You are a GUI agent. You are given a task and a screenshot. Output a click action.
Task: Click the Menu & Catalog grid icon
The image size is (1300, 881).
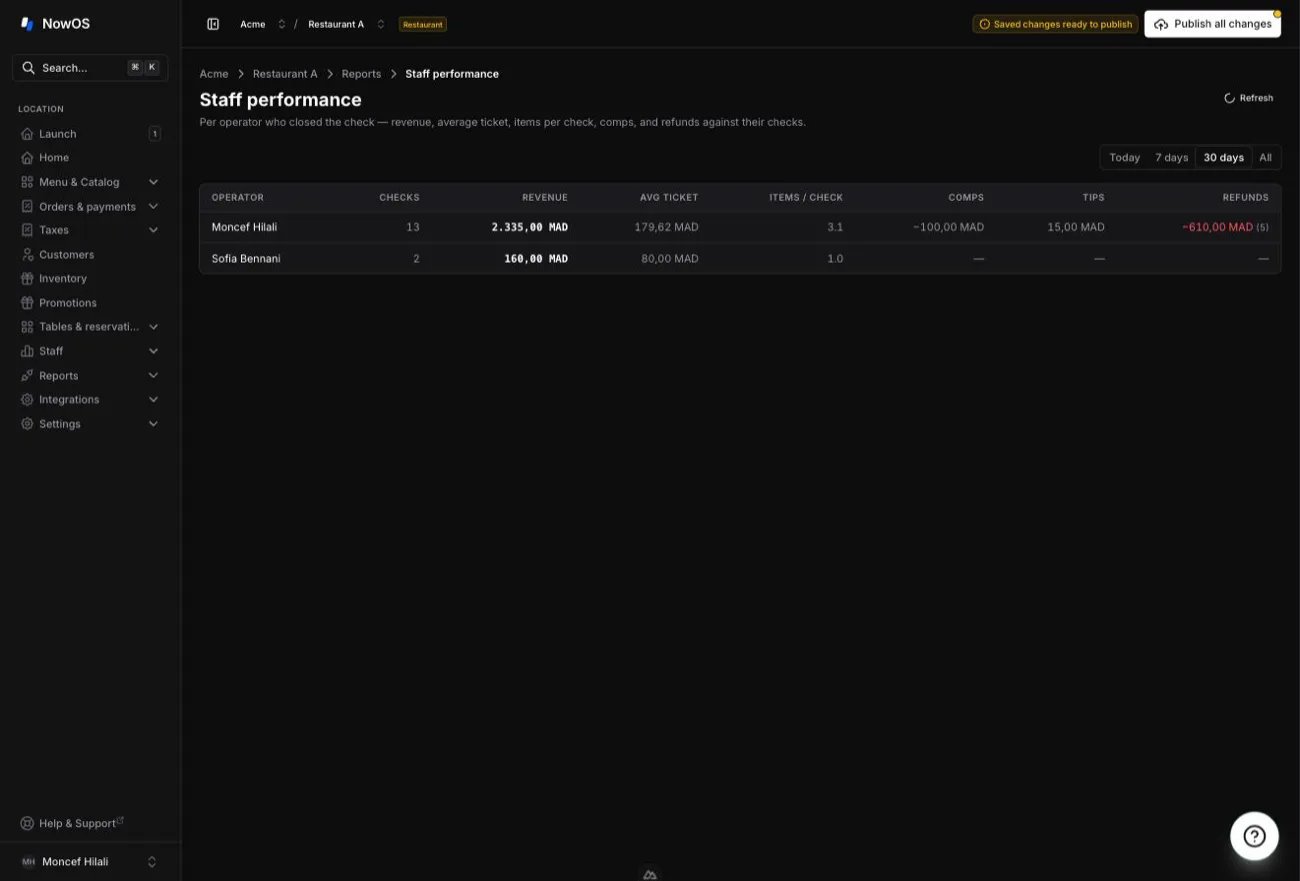[x=27, y=182]
